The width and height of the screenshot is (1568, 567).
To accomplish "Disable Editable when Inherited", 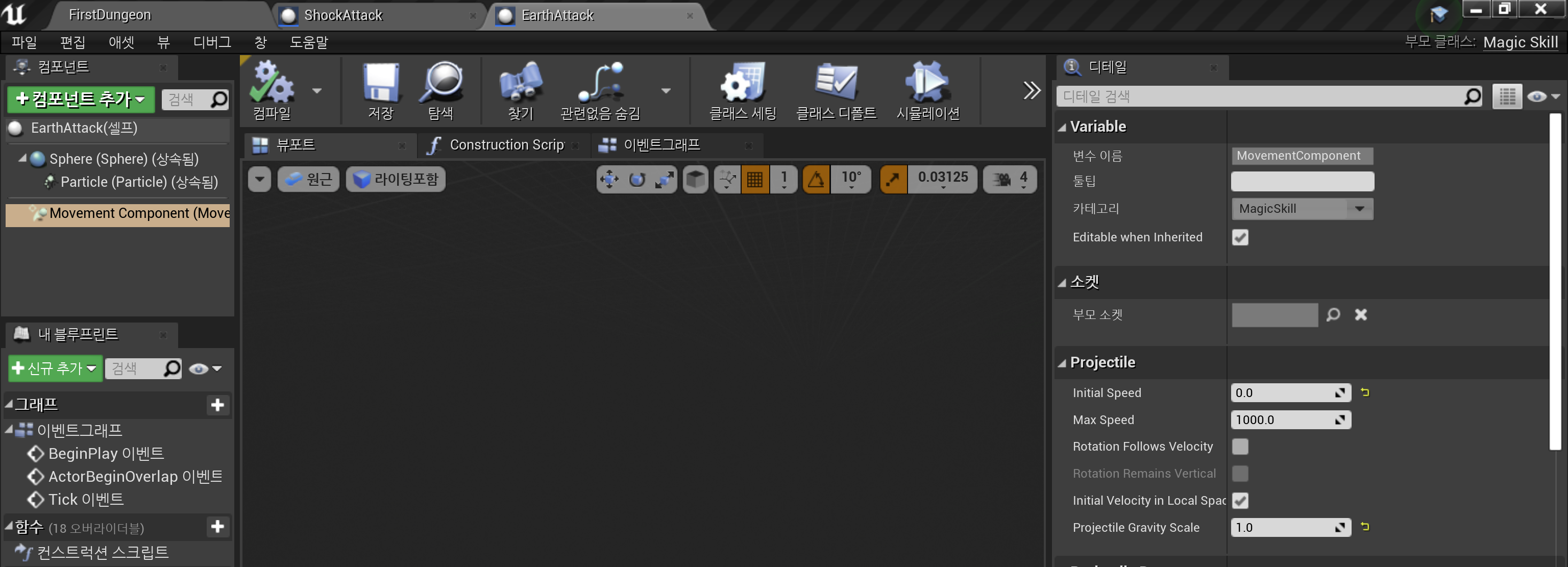I will 1240,237.
